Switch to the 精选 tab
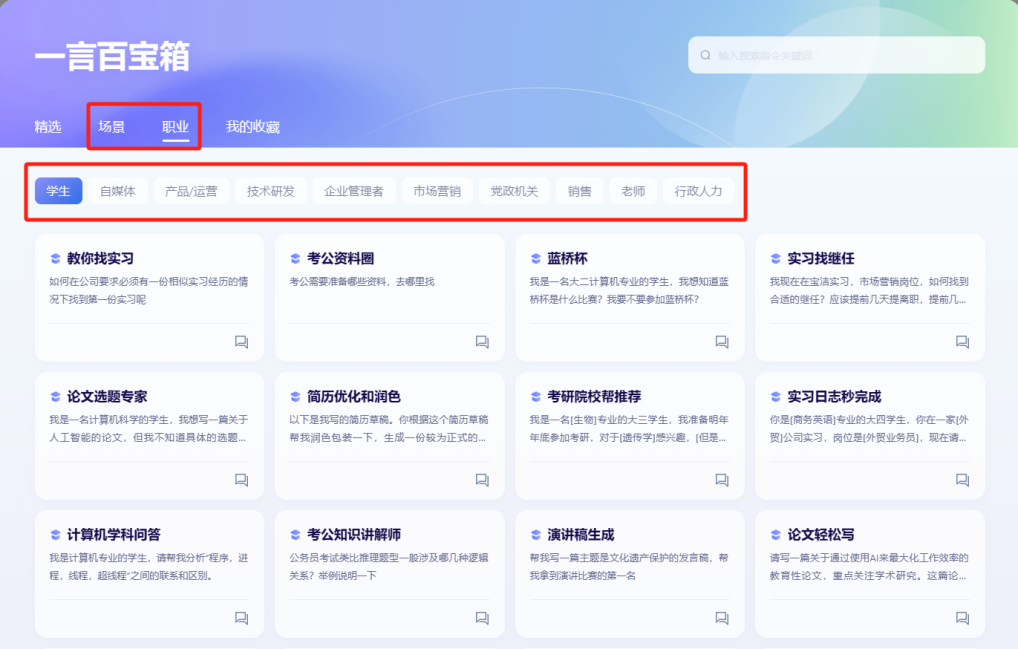The width and height of the screenshot is (1018, 649). coord(48,127)
